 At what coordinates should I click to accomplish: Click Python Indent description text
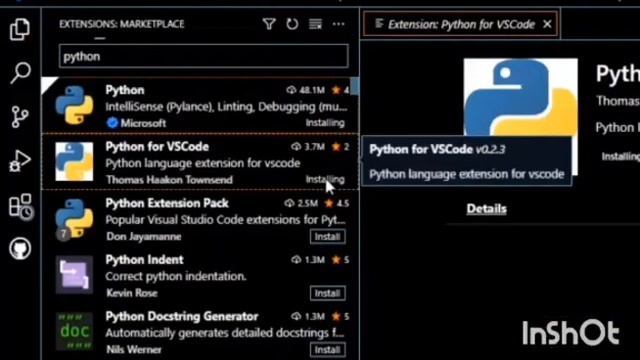click(x=176, y=276)
